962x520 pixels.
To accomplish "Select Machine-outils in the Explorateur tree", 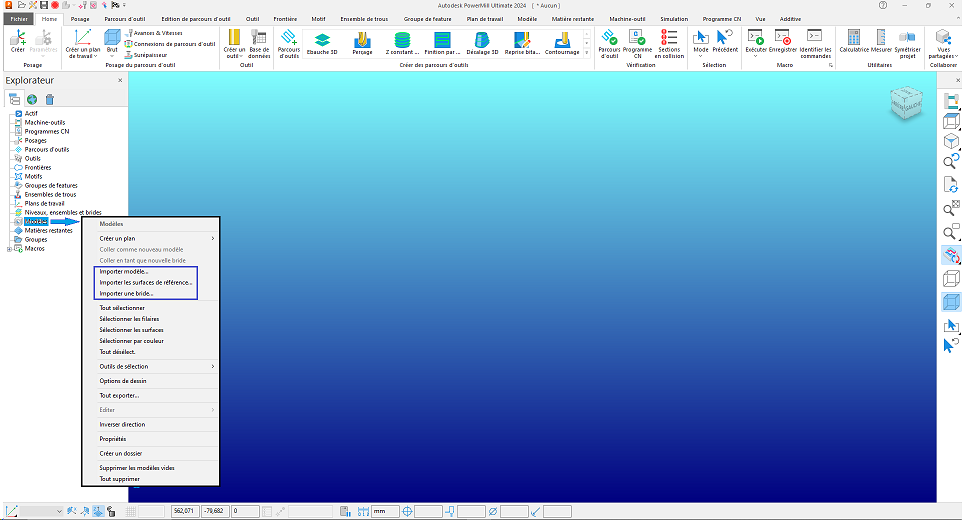I will click(x=47, y=122).
